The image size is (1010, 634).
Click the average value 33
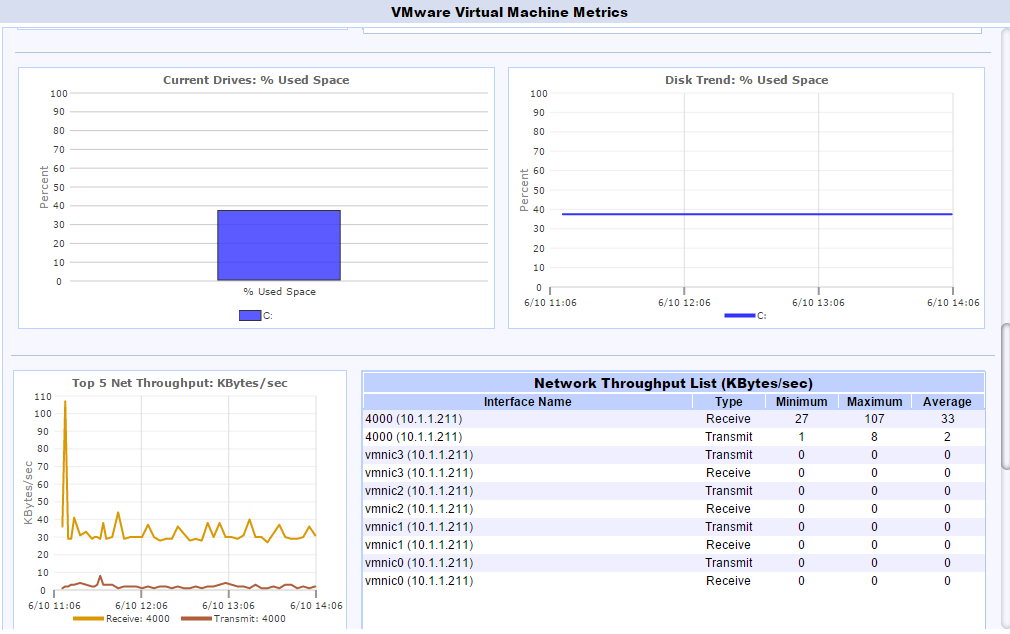coord(948,419)
